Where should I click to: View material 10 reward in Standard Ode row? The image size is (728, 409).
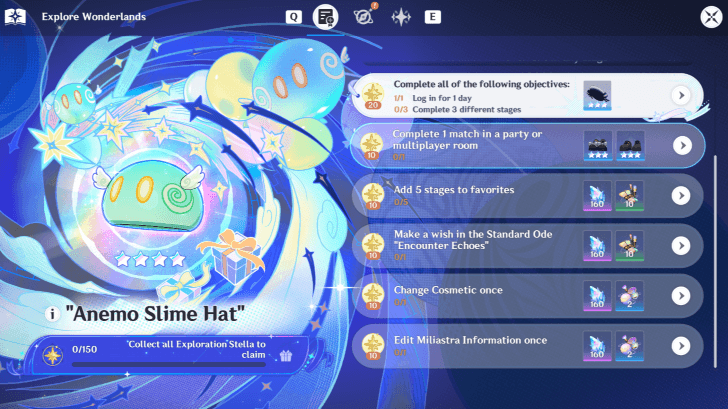pyautogui.click(x=630, y=246)
